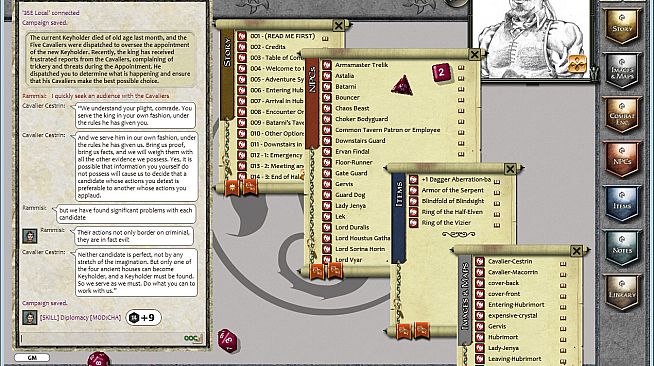The width and height of the screenshot is (654, 366).
Task: Click link icon beside Gate Guard
Action: 327,173
